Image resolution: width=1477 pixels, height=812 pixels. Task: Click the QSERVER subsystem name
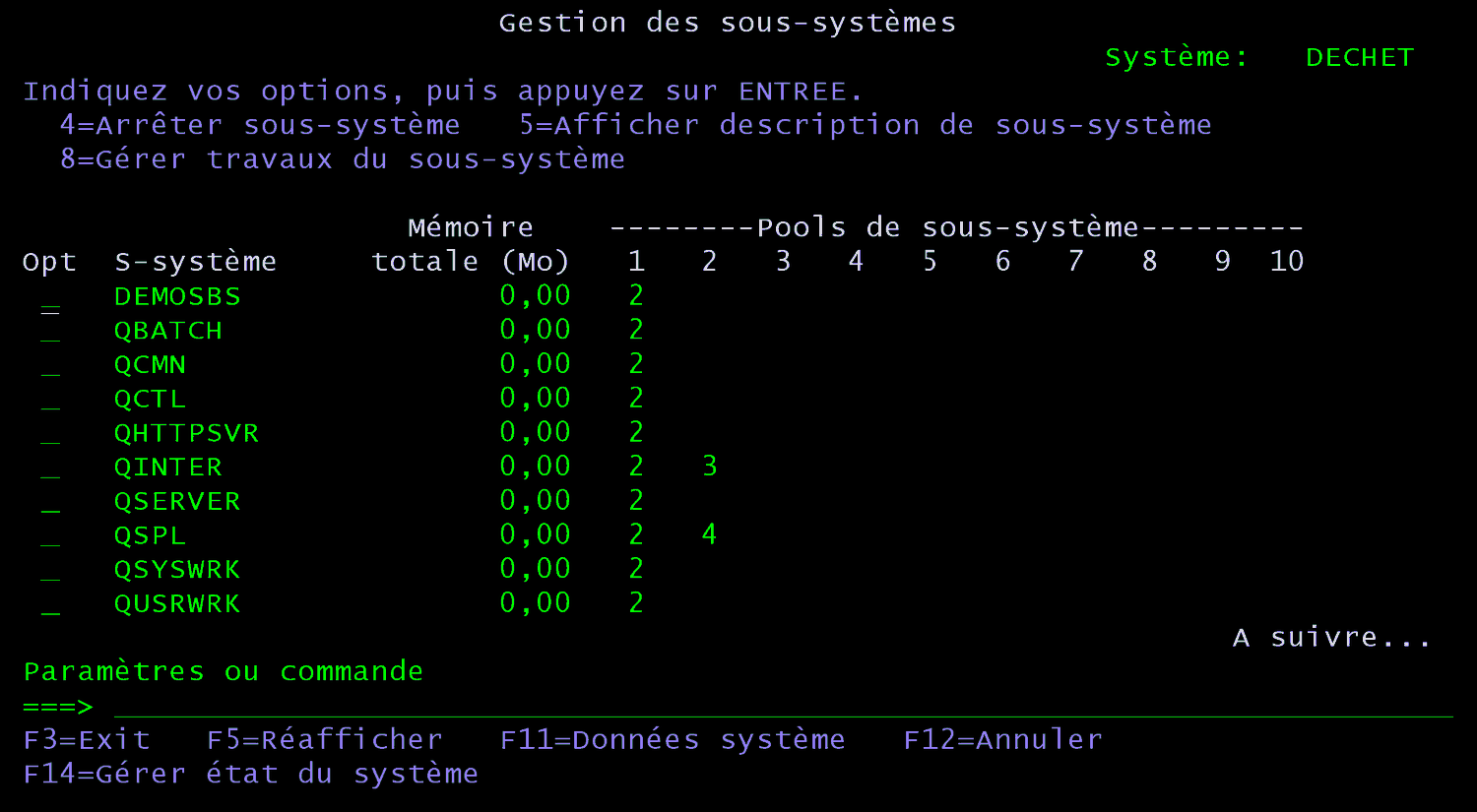click(x=177, y=501)
